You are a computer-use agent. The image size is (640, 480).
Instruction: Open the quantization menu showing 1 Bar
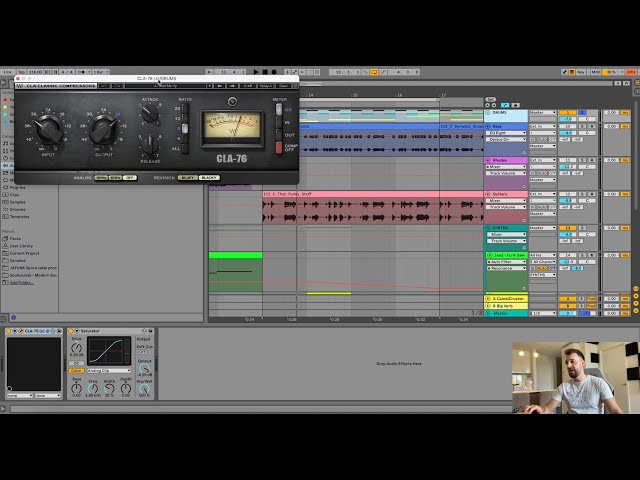pyautogui.click(x=100, y=72)
